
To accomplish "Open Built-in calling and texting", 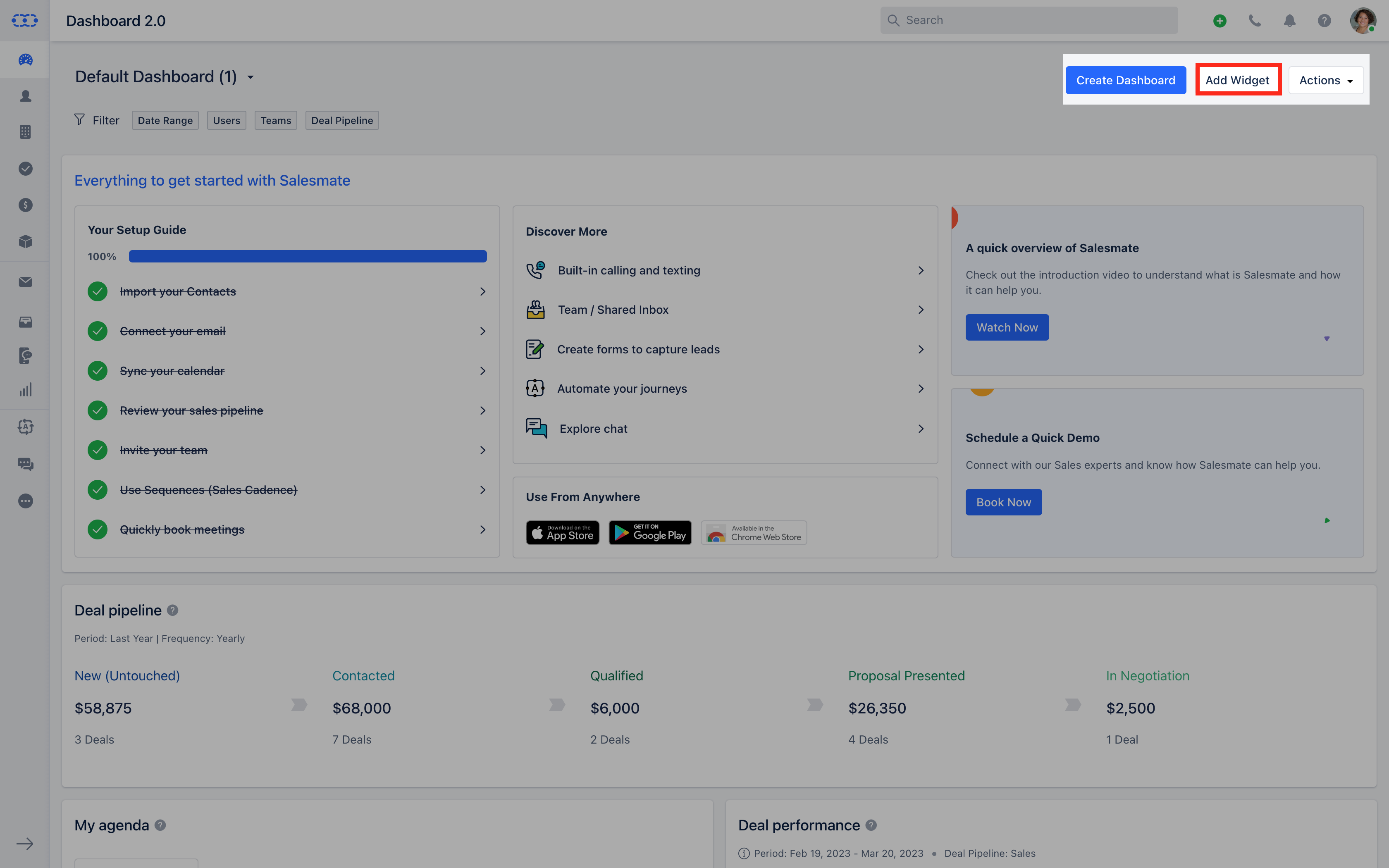I will pyautogui.click(x=725, y=270).
